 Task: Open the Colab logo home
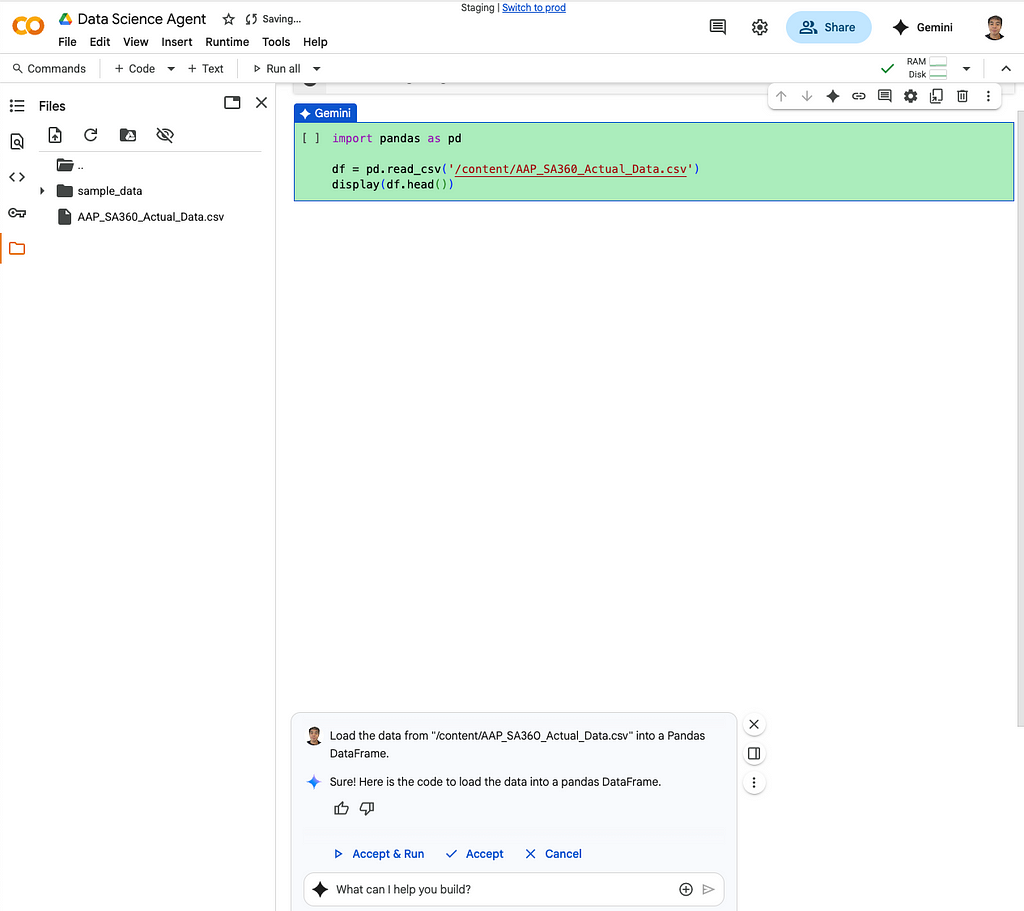(28, 26)
